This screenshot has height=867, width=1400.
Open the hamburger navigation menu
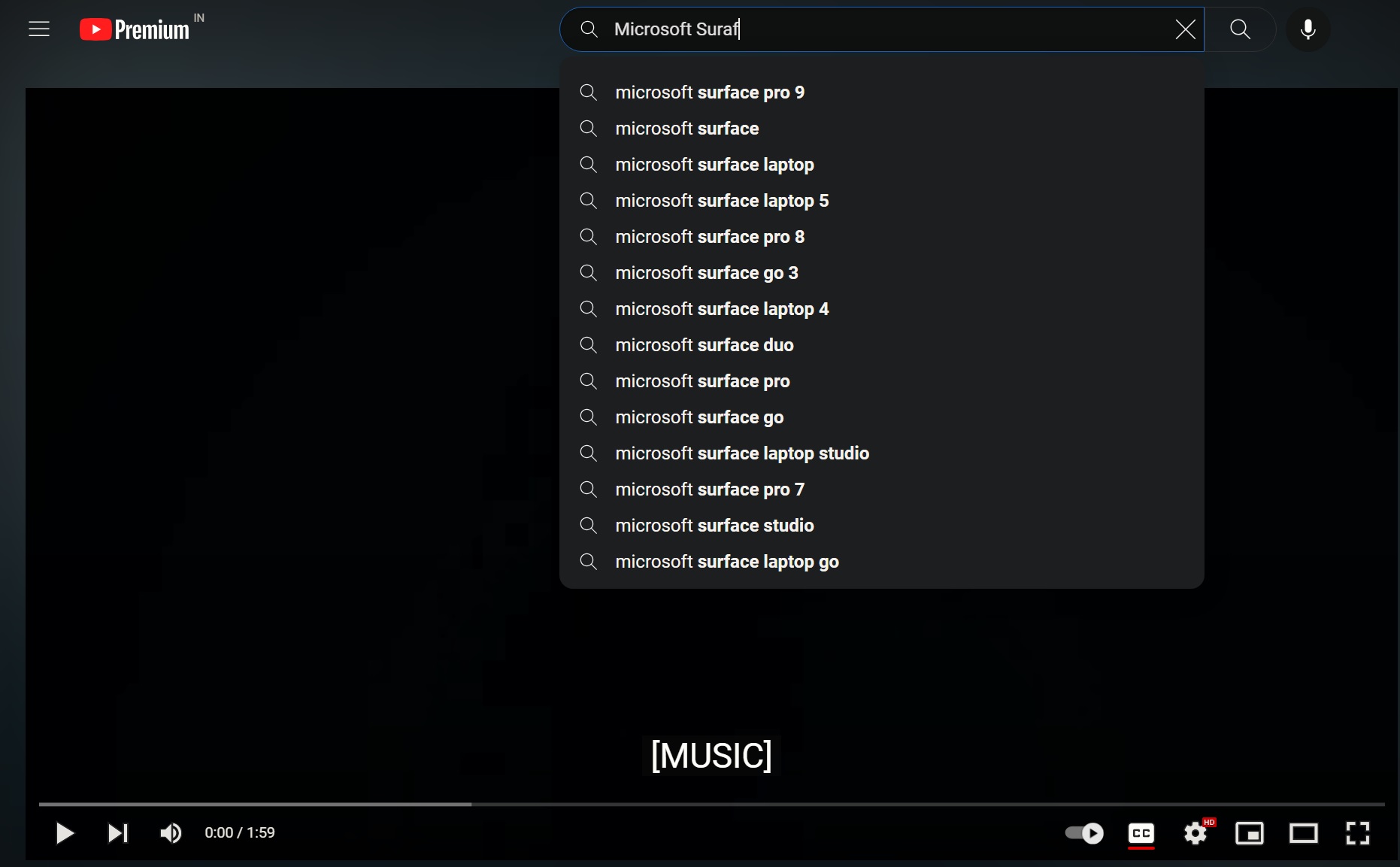pos(38,29)
